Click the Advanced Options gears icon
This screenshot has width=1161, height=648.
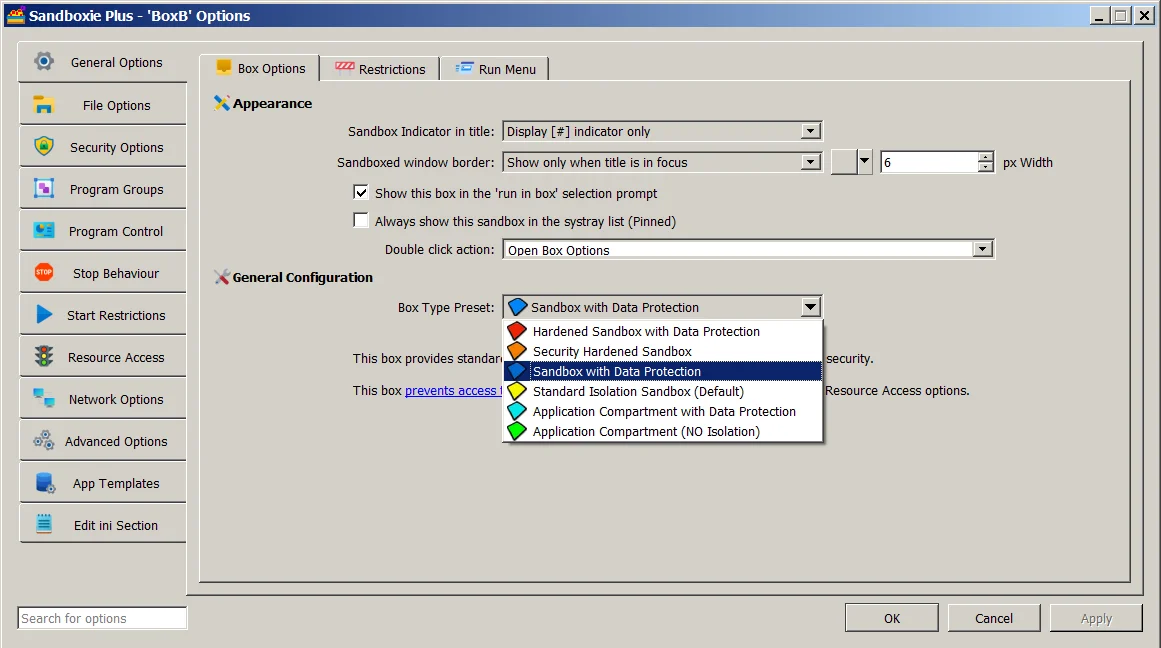pos(44,441)
